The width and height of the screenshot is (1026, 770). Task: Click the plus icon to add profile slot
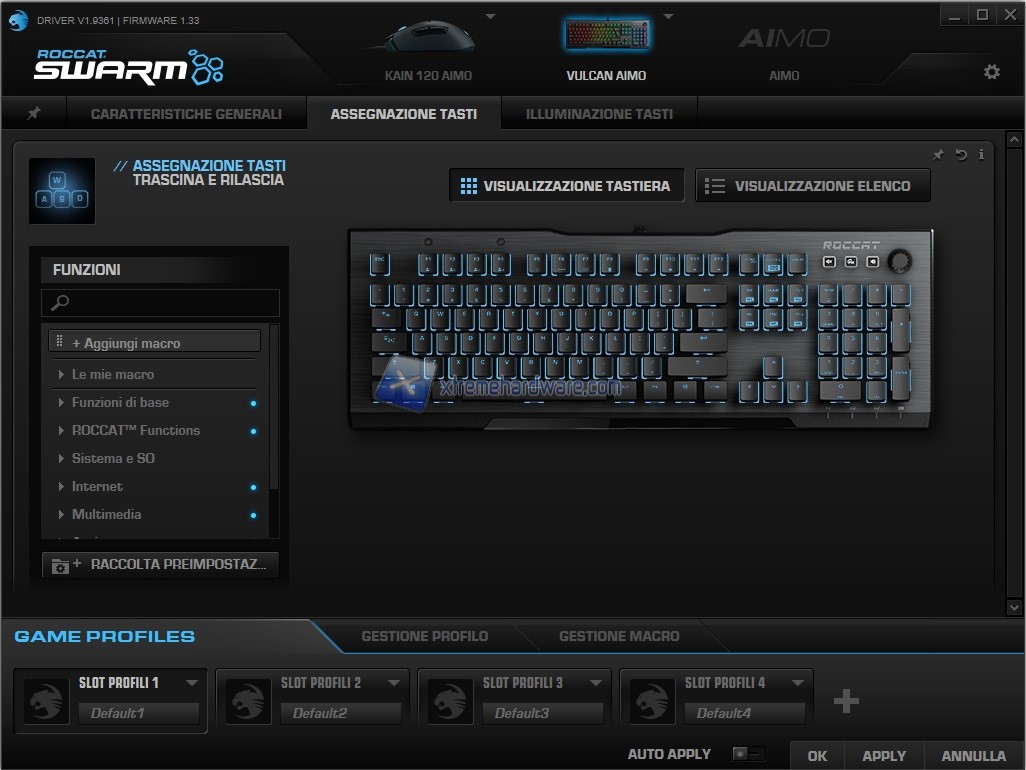846,701
